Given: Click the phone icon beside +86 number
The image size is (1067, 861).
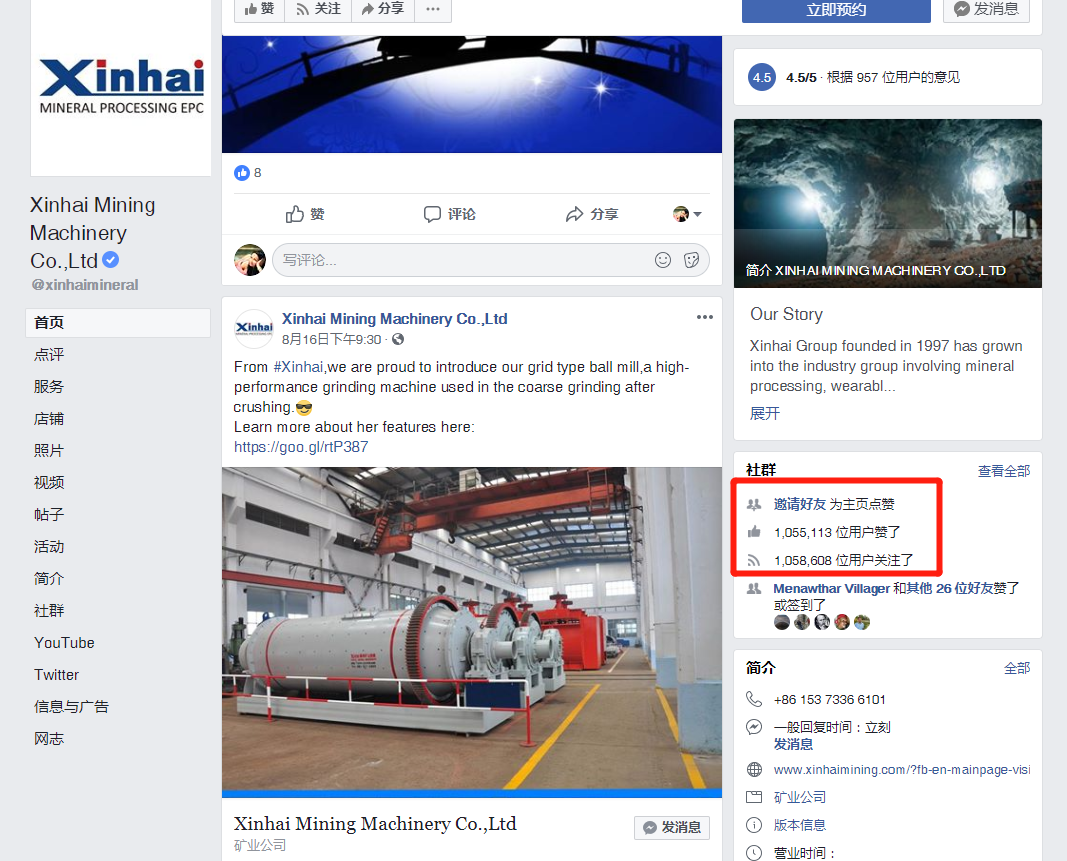Looking at the screenshot, I should point(754,699).
